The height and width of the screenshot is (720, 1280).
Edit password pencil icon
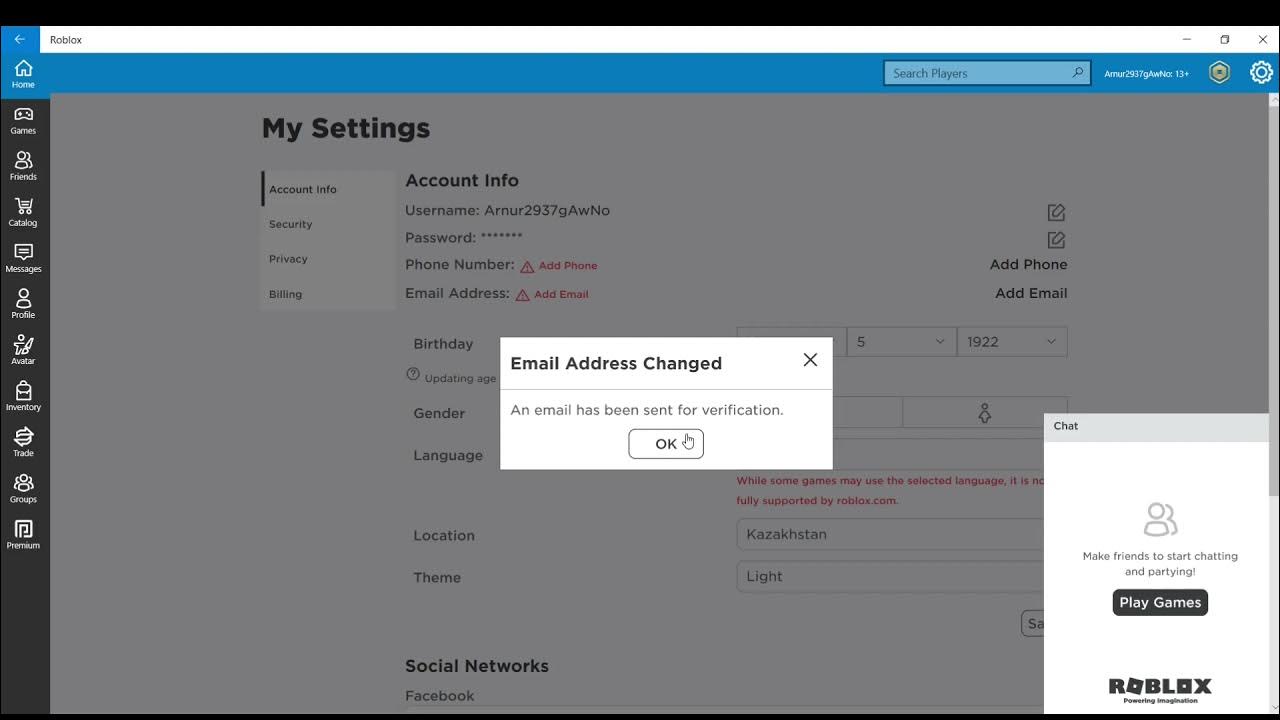[x=1056, y=240]
